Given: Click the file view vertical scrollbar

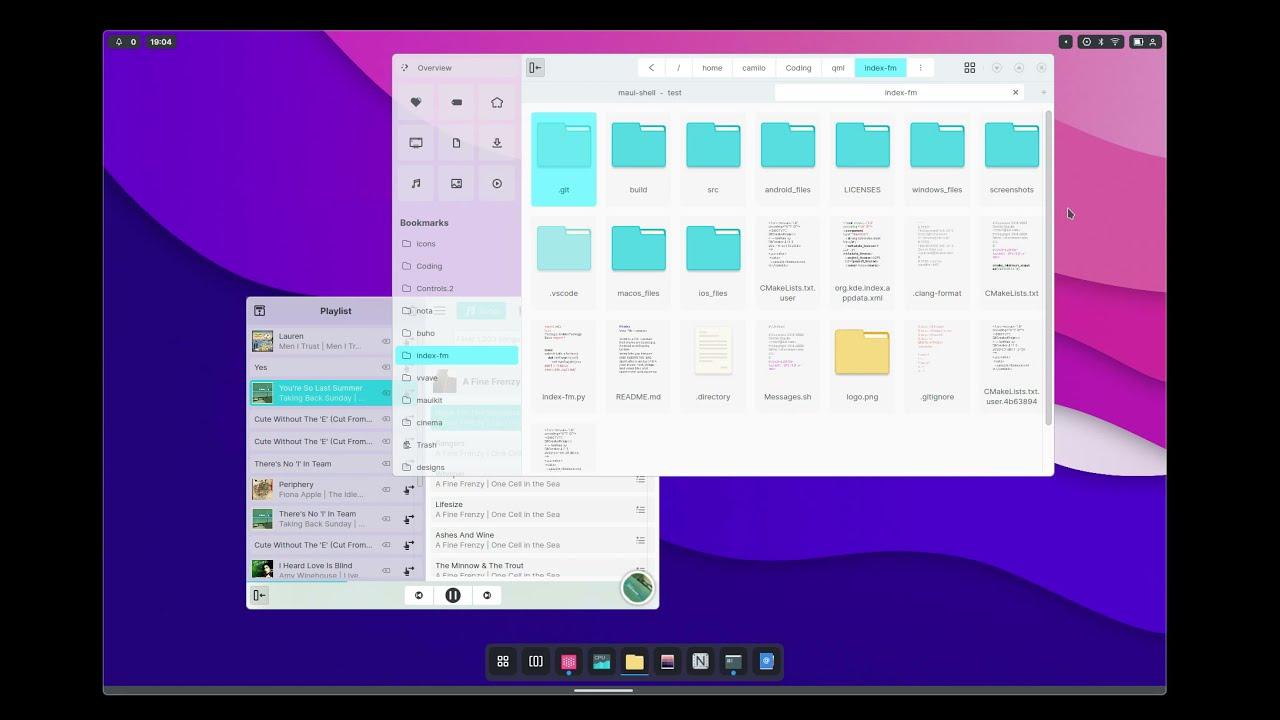Looking at the screenshot, I should click(x=1049, y=268).
